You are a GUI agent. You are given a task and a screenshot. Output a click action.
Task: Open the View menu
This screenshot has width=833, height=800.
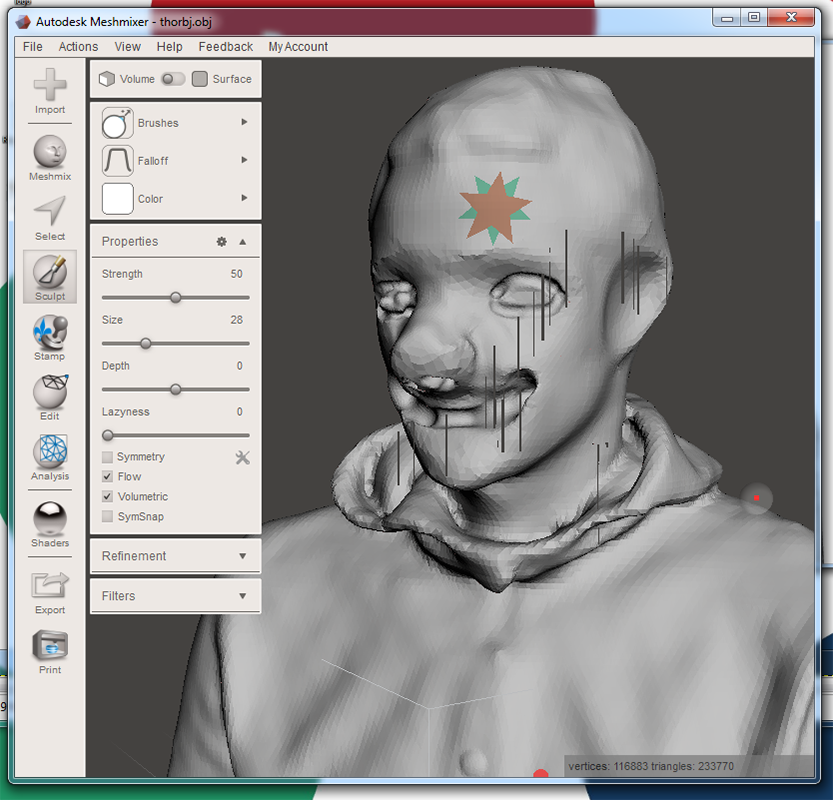[x=128, y=47]
